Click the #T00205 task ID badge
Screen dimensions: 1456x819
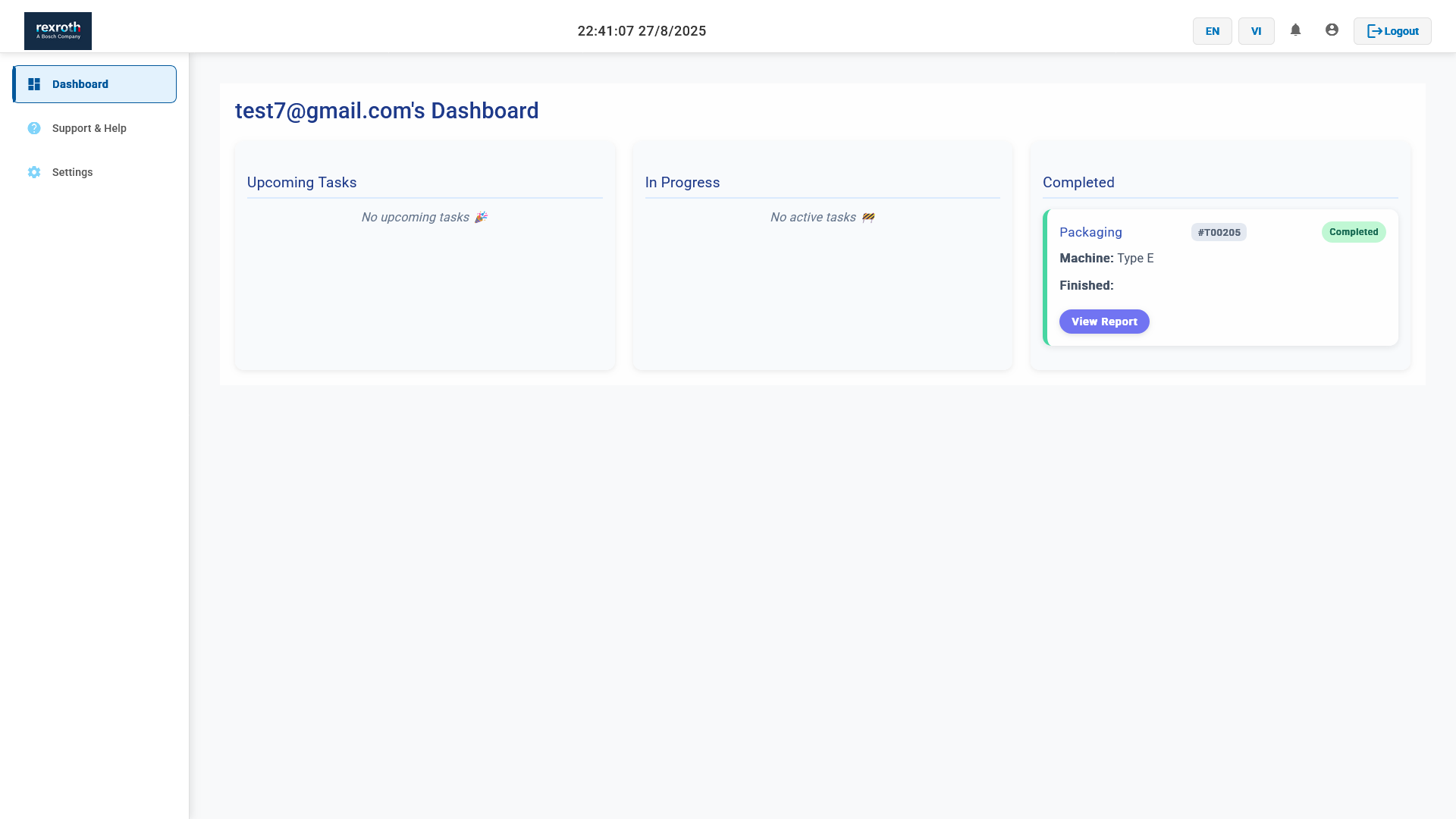point(1219,232)
